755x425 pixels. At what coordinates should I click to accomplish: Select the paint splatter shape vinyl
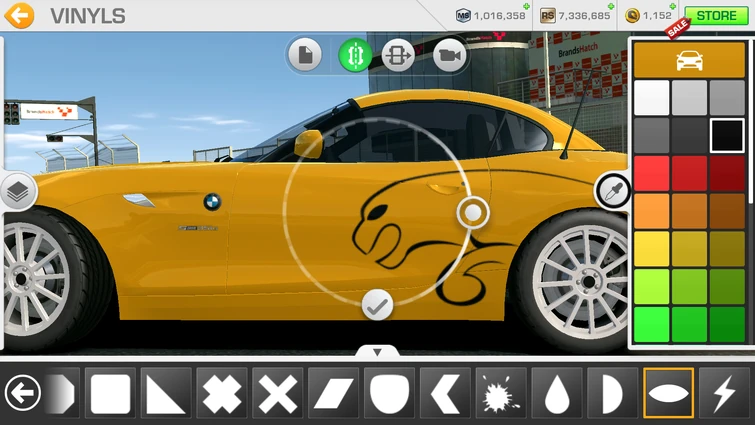coord(501,393)
